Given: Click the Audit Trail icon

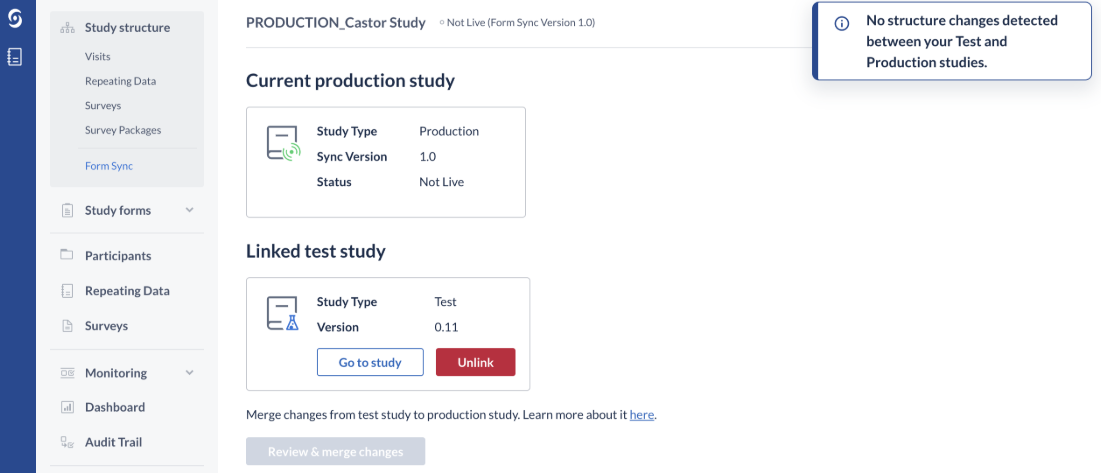Looking at the screenshot, I should click(67, 442).
